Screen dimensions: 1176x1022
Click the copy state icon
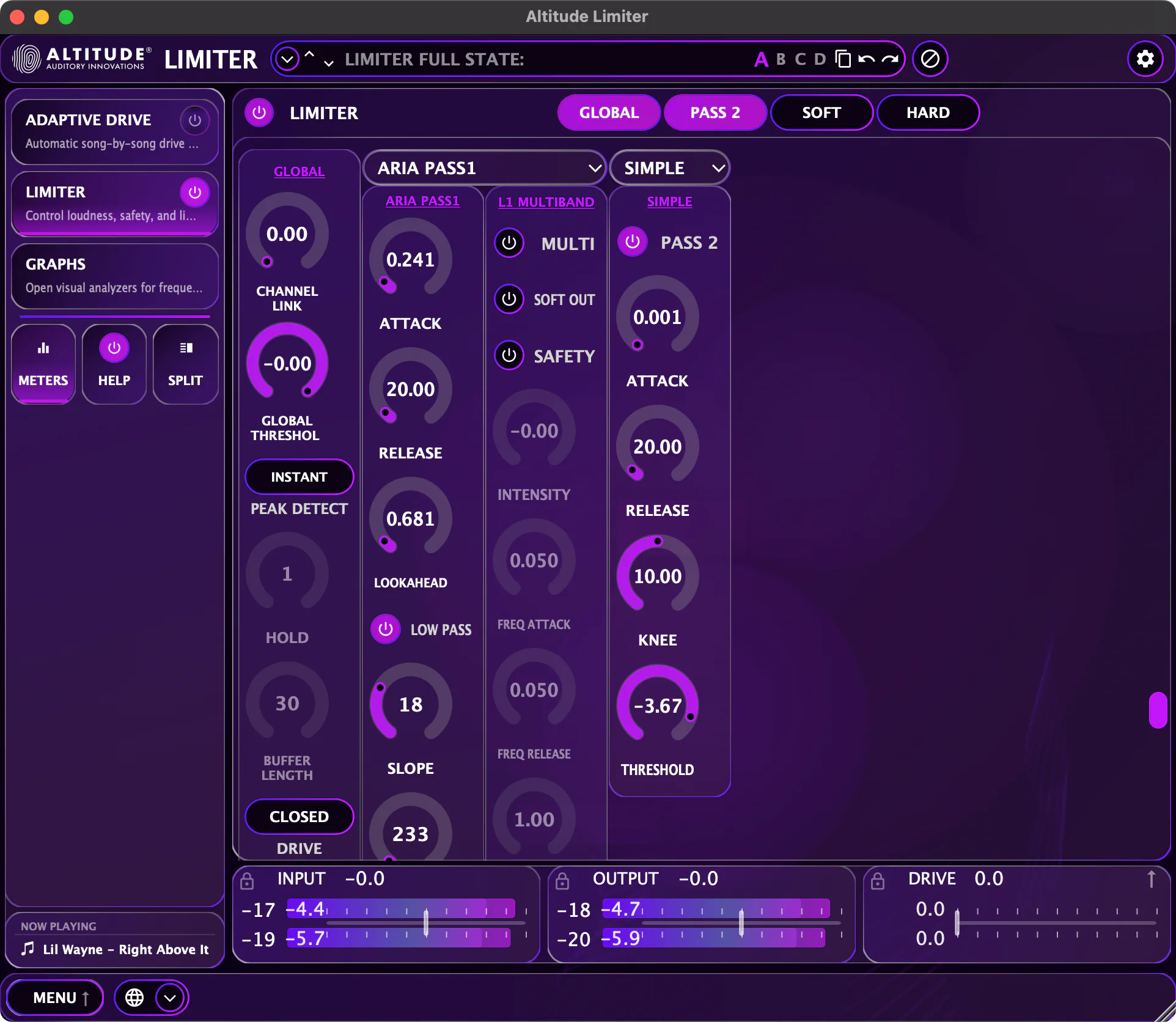tap(843, 59)
